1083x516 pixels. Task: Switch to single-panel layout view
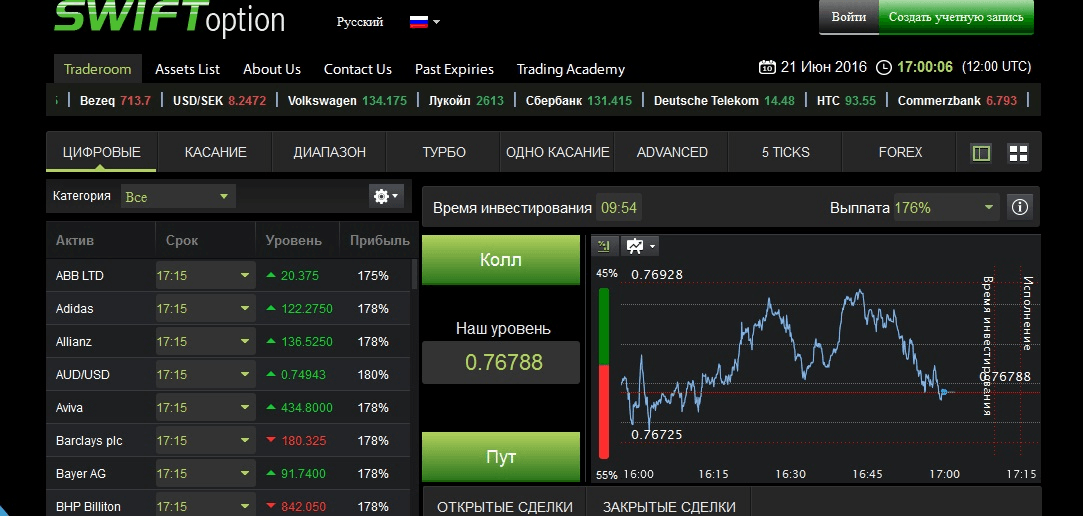click(x=981, y=153)
